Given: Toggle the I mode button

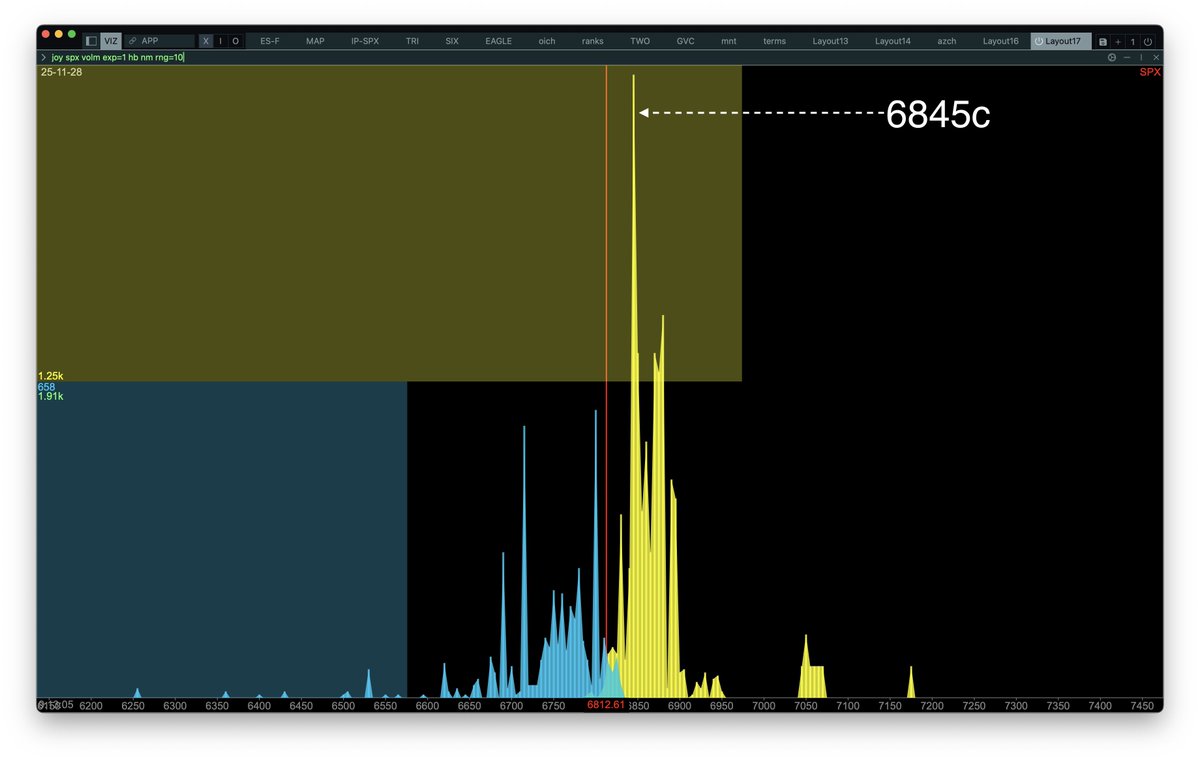Looking at the screenshot, I should [220, 41].
